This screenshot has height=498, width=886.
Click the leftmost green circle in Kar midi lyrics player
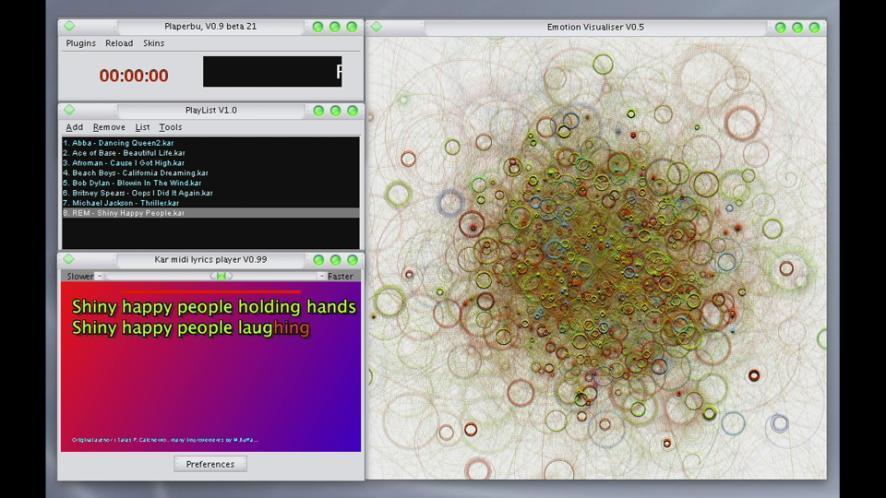click(x=319, y=260)
